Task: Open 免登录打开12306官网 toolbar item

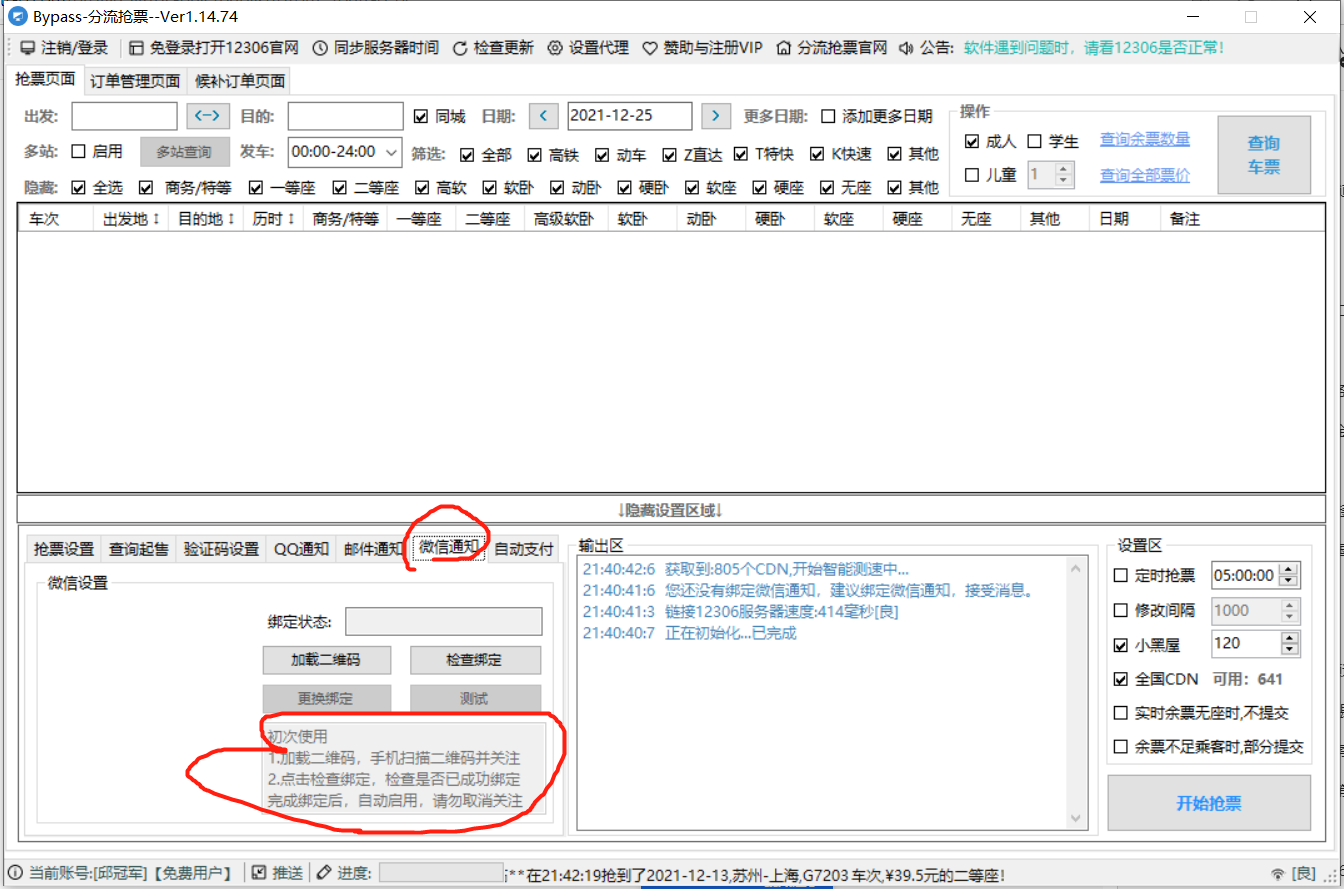Action: click(x=213, y=48)
